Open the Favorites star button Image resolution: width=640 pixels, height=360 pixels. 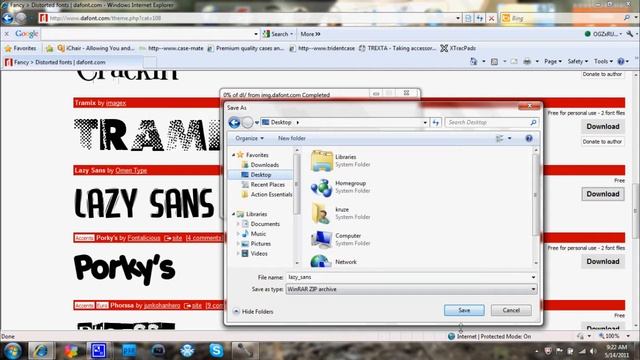pyautogui.click(x=20, y=48)
